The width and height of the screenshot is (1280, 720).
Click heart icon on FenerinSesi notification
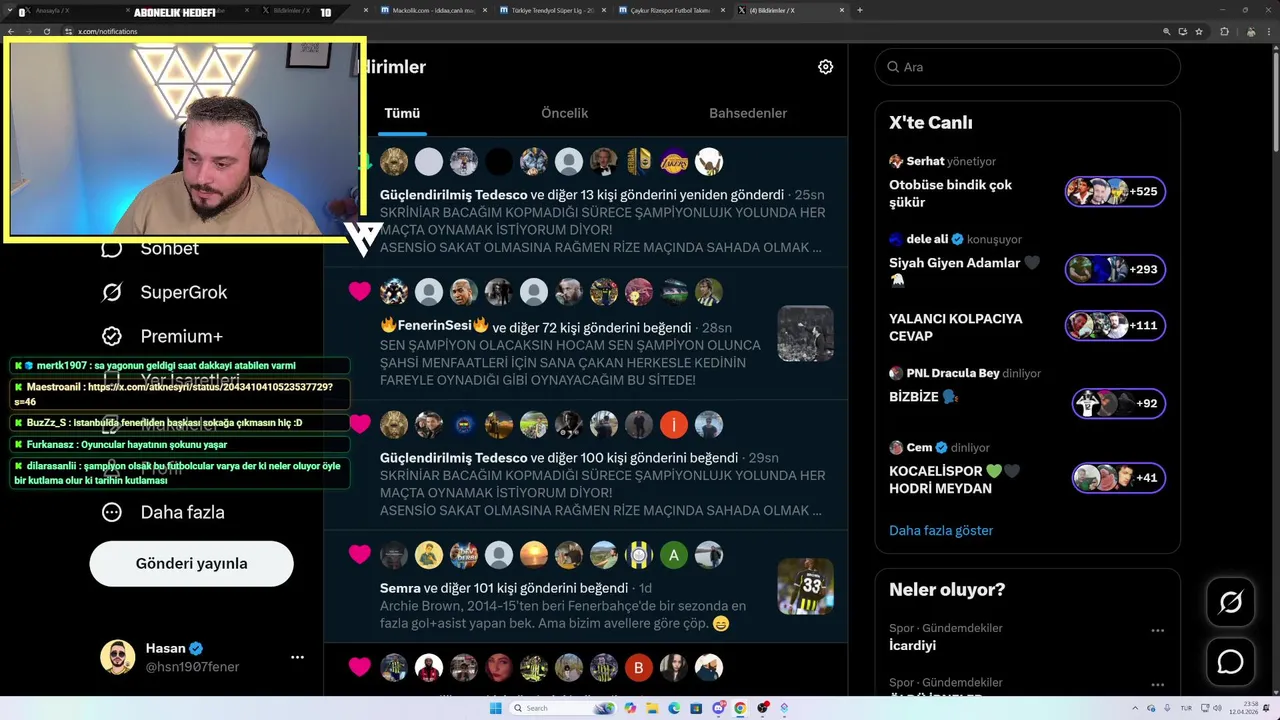point(360,292)
